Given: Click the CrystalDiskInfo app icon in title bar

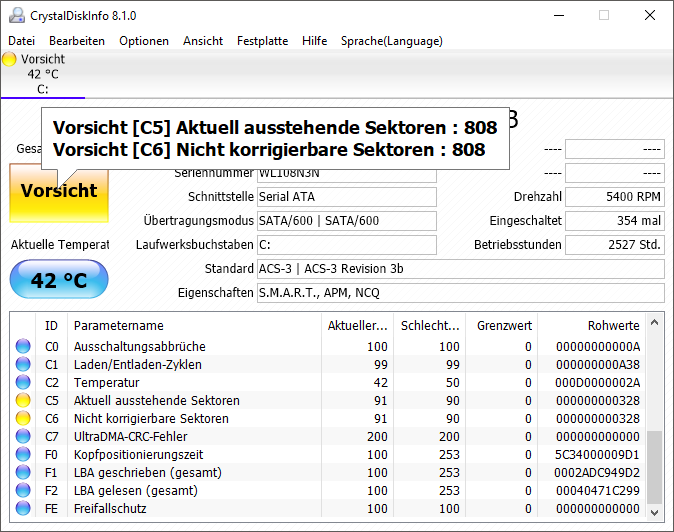Looking at the screenshot, I should pyautogui.click(x=17, y=15).
